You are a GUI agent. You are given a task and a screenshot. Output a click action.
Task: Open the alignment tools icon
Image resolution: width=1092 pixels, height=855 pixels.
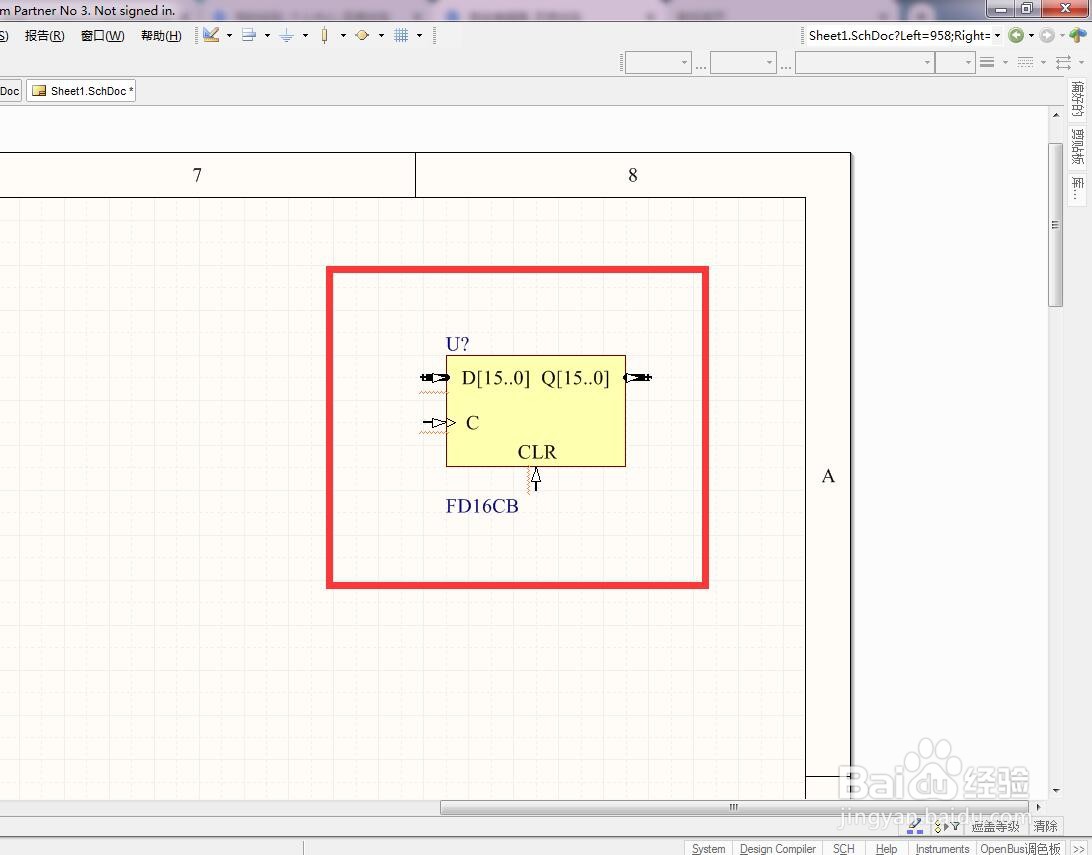click(x=249, y=35)
